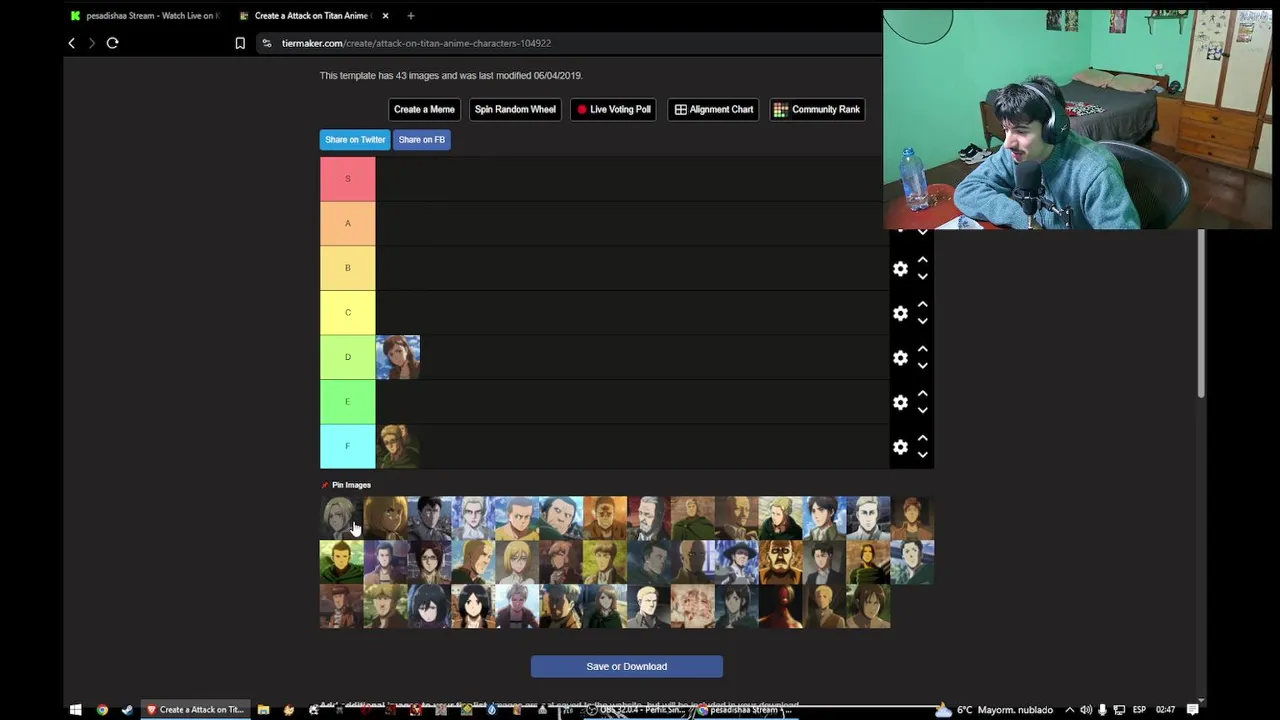Close the Attack on Titan tab
This screenshot has height=720, width=1280.
[x=385, y=16]
